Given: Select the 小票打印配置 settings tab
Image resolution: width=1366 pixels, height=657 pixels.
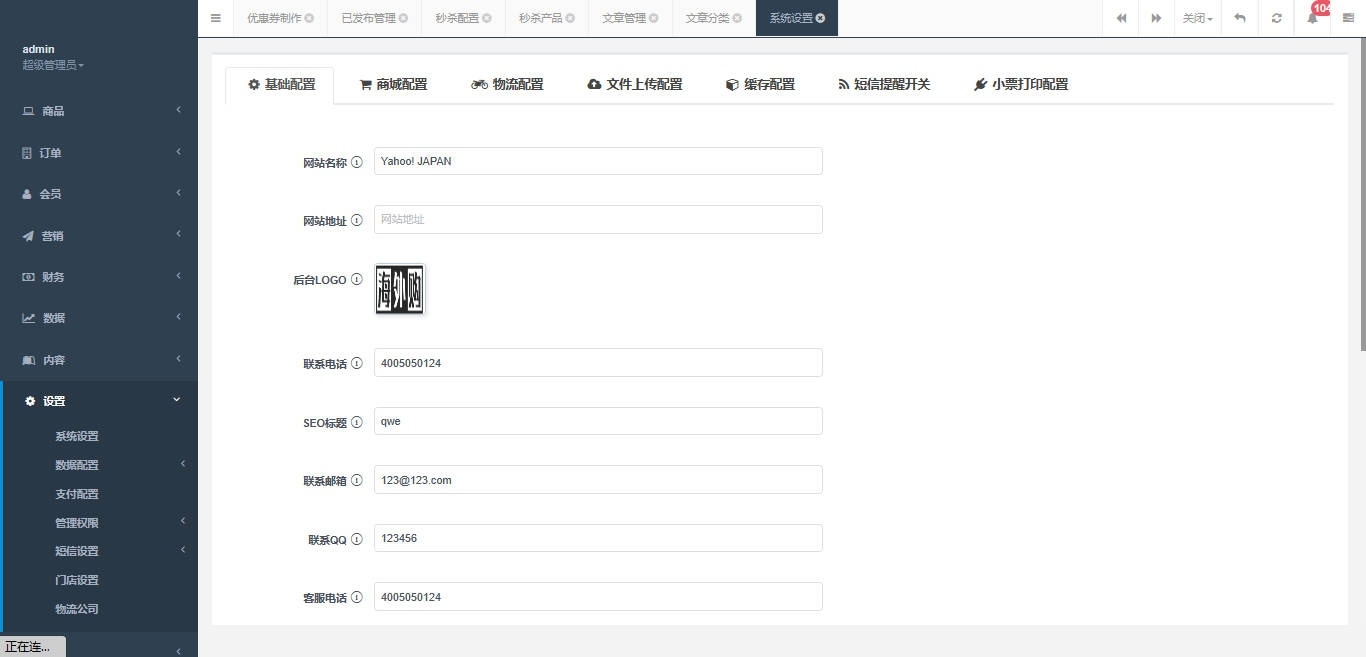Looking at the screenshot, I should pos(1021,85).
